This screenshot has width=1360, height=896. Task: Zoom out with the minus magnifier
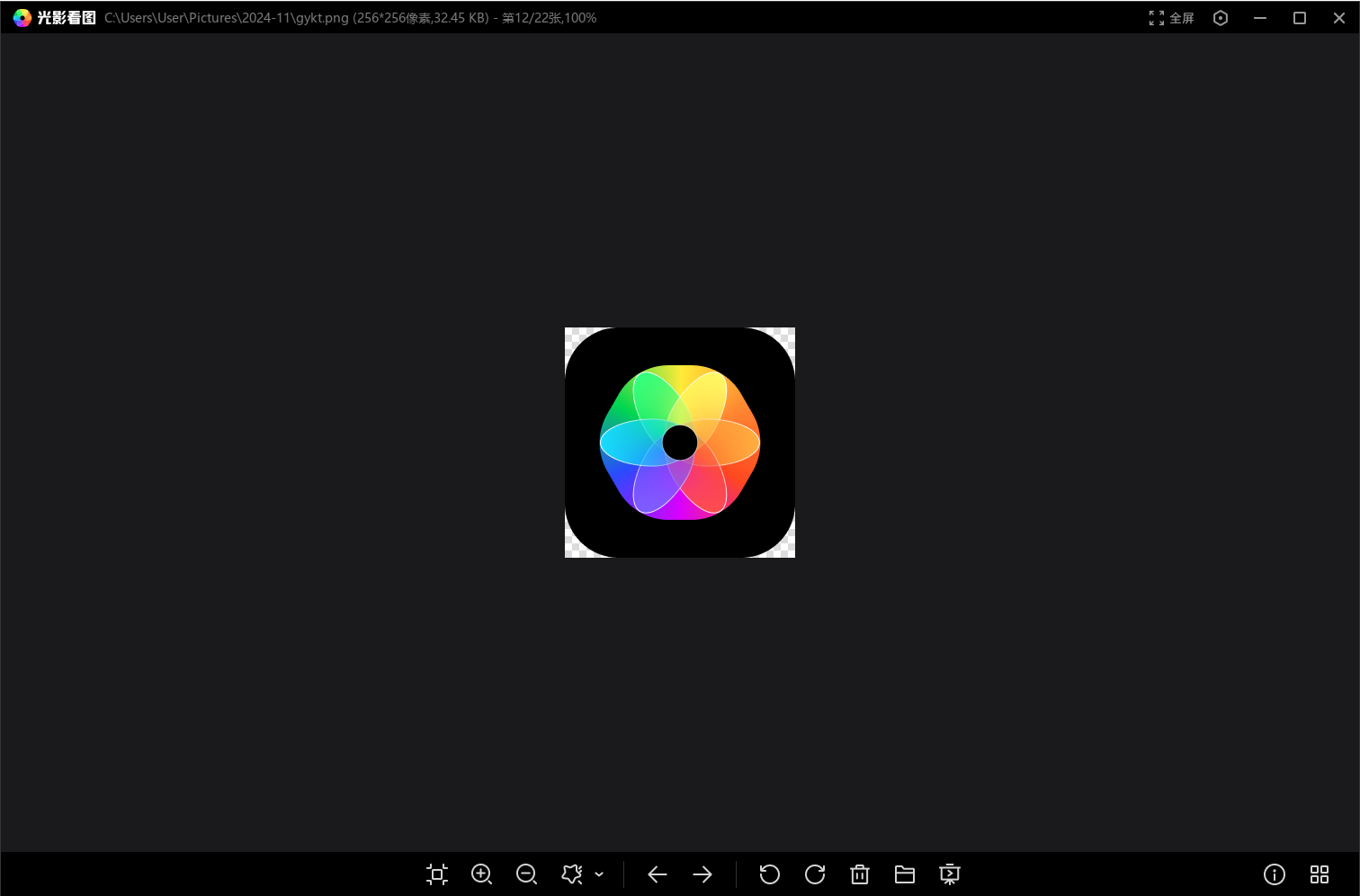click(527, 874)
